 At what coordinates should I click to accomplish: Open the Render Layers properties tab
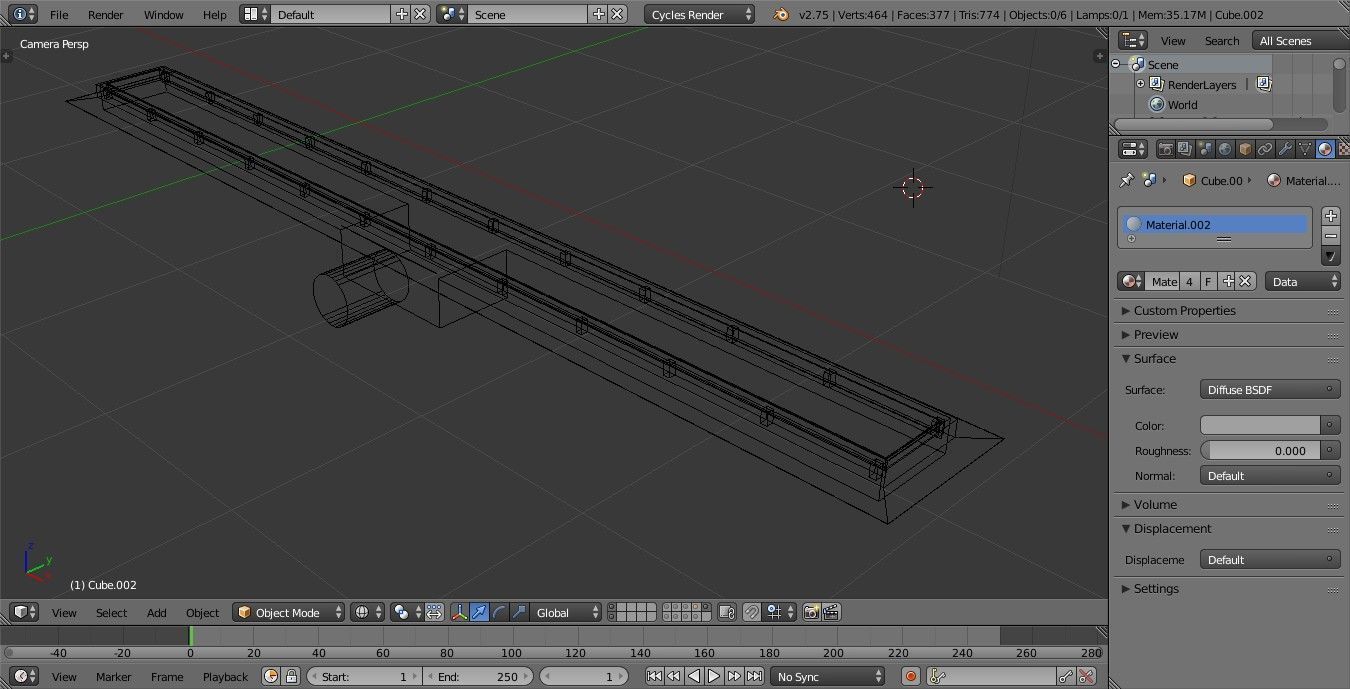click(1185, 149)
